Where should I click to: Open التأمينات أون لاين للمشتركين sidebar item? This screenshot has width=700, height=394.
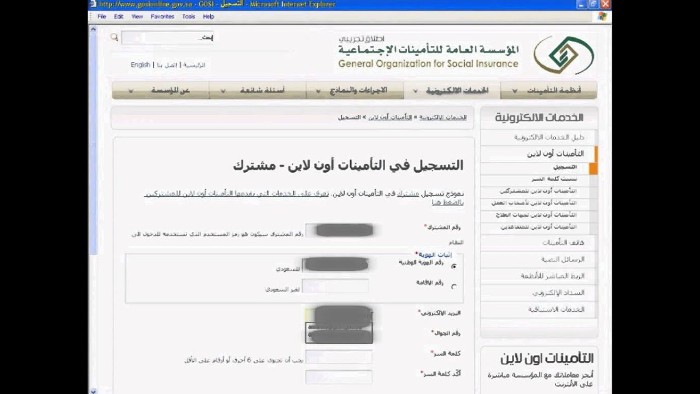[x=538, y=191]
